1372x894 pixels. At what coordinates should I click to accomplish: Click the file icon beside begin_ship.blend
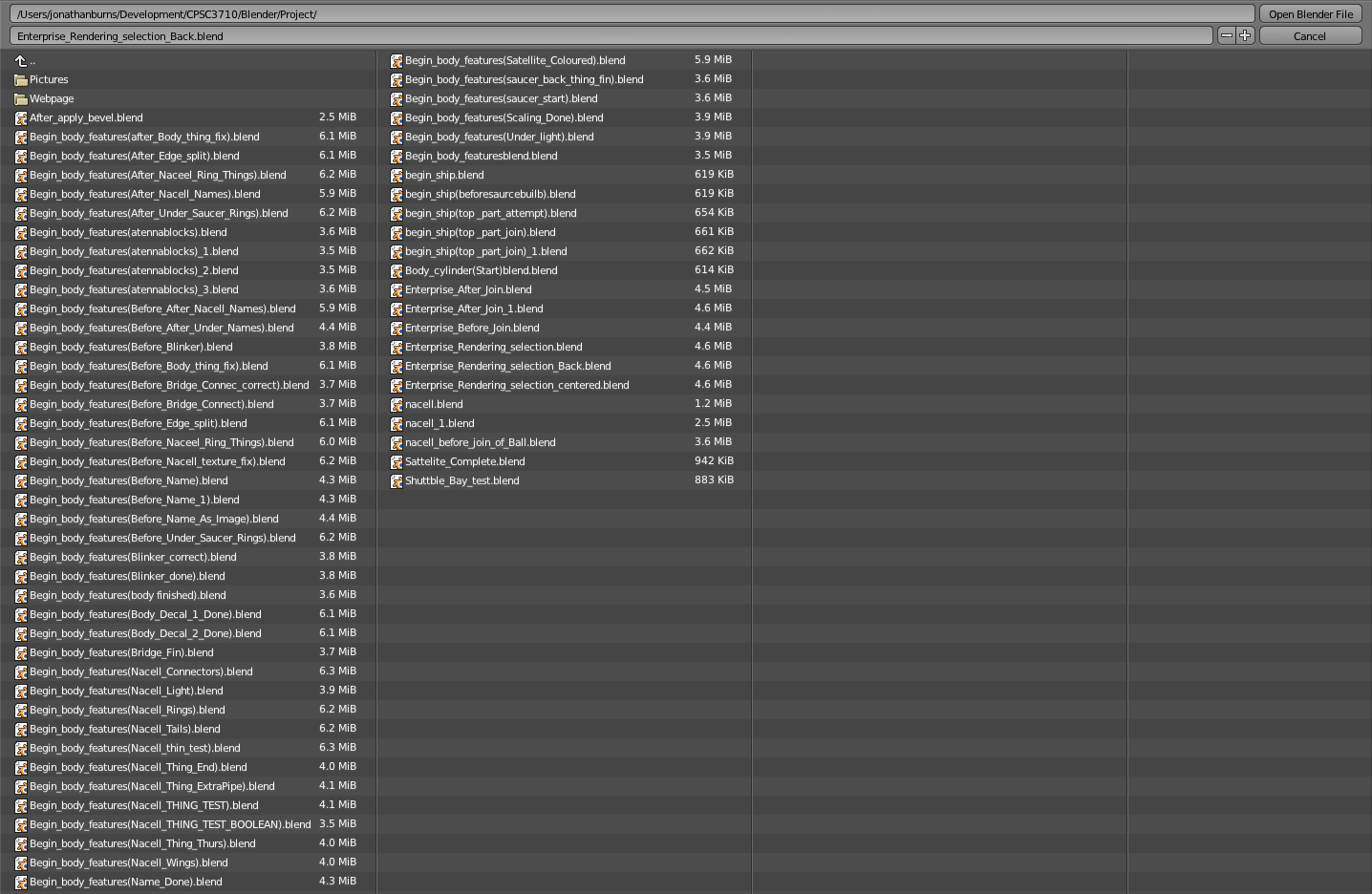(x=396, y=175)
